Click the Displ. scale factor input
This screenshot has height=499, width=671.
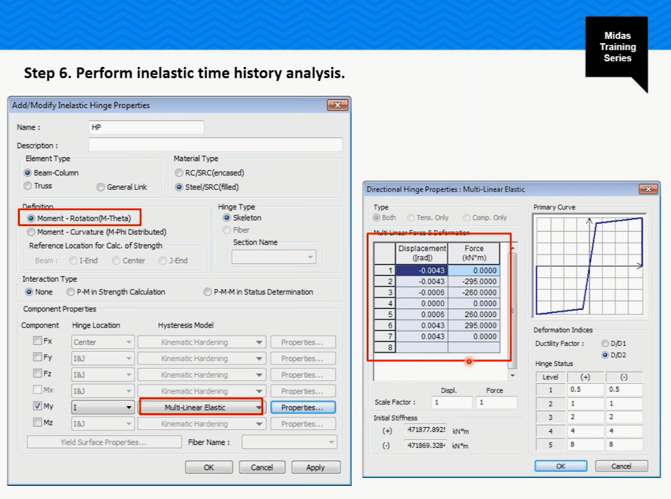pyautogui.click(x=450, y=402)
